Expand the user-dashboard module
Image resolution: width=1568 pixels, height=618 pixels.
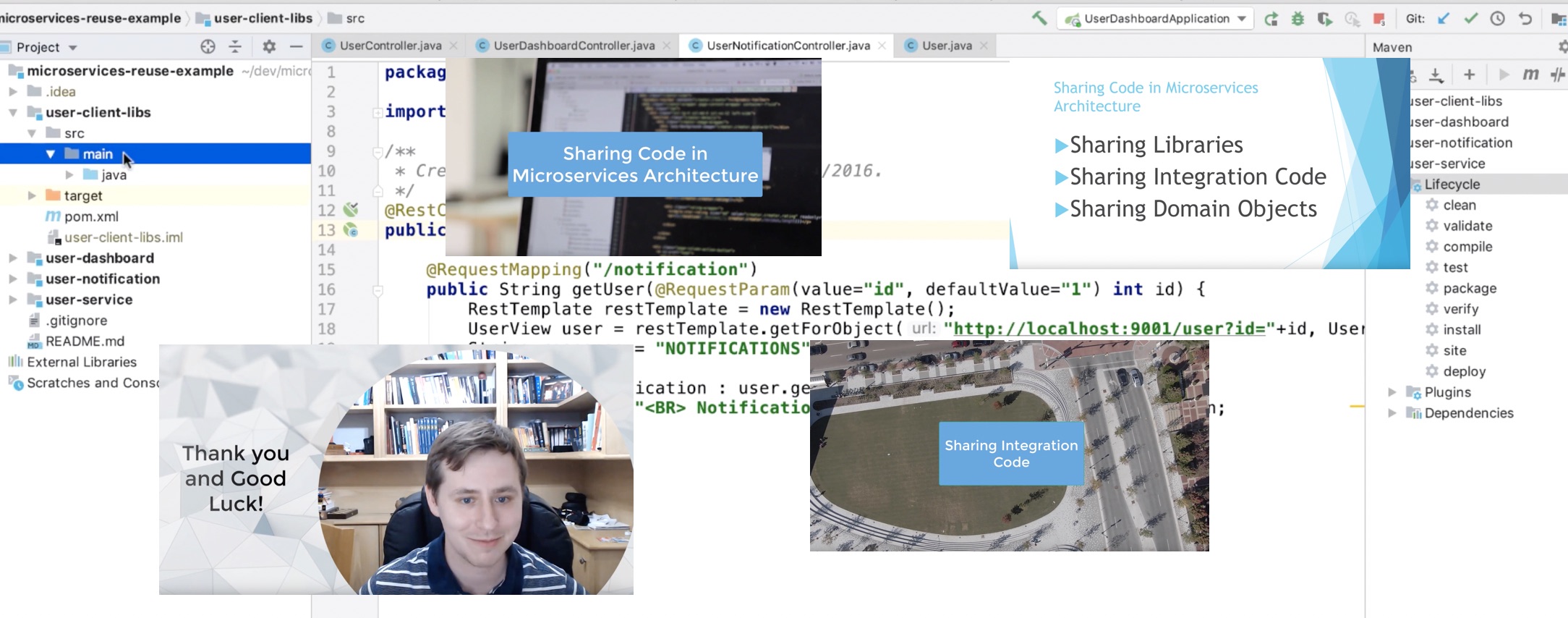[13, 258]
